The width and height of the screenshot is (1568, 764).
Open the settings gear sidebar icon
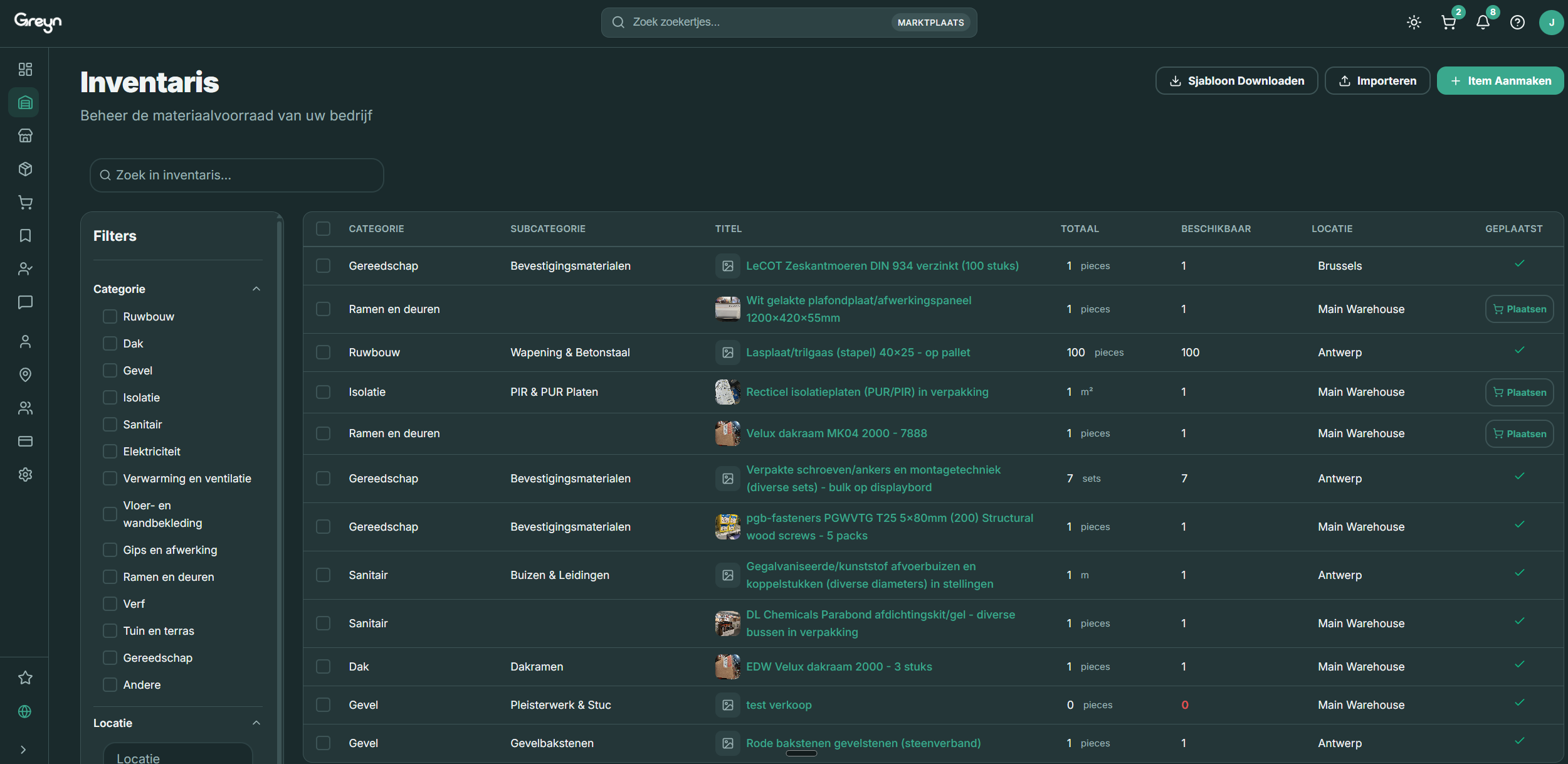pyautogui.click(x=25, y=474)
